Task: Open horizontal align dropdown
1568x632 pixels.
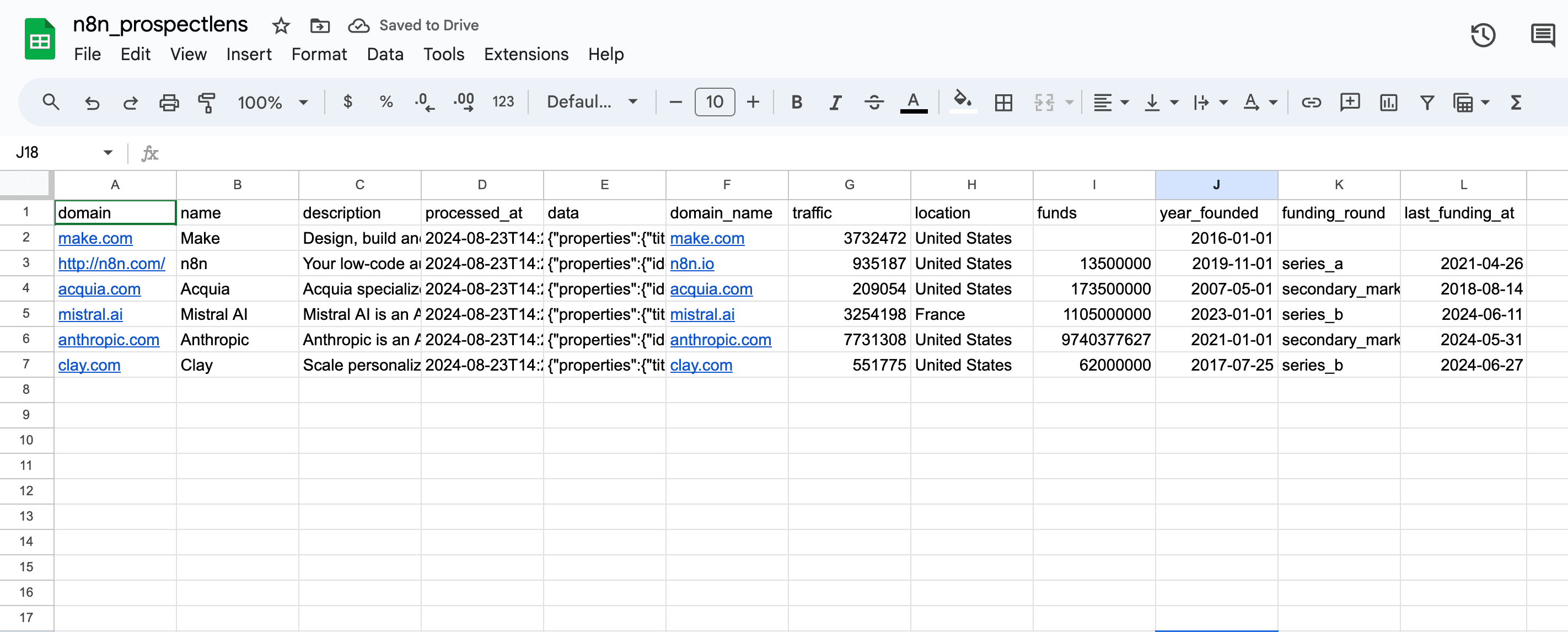Action: coord(1111,102)
